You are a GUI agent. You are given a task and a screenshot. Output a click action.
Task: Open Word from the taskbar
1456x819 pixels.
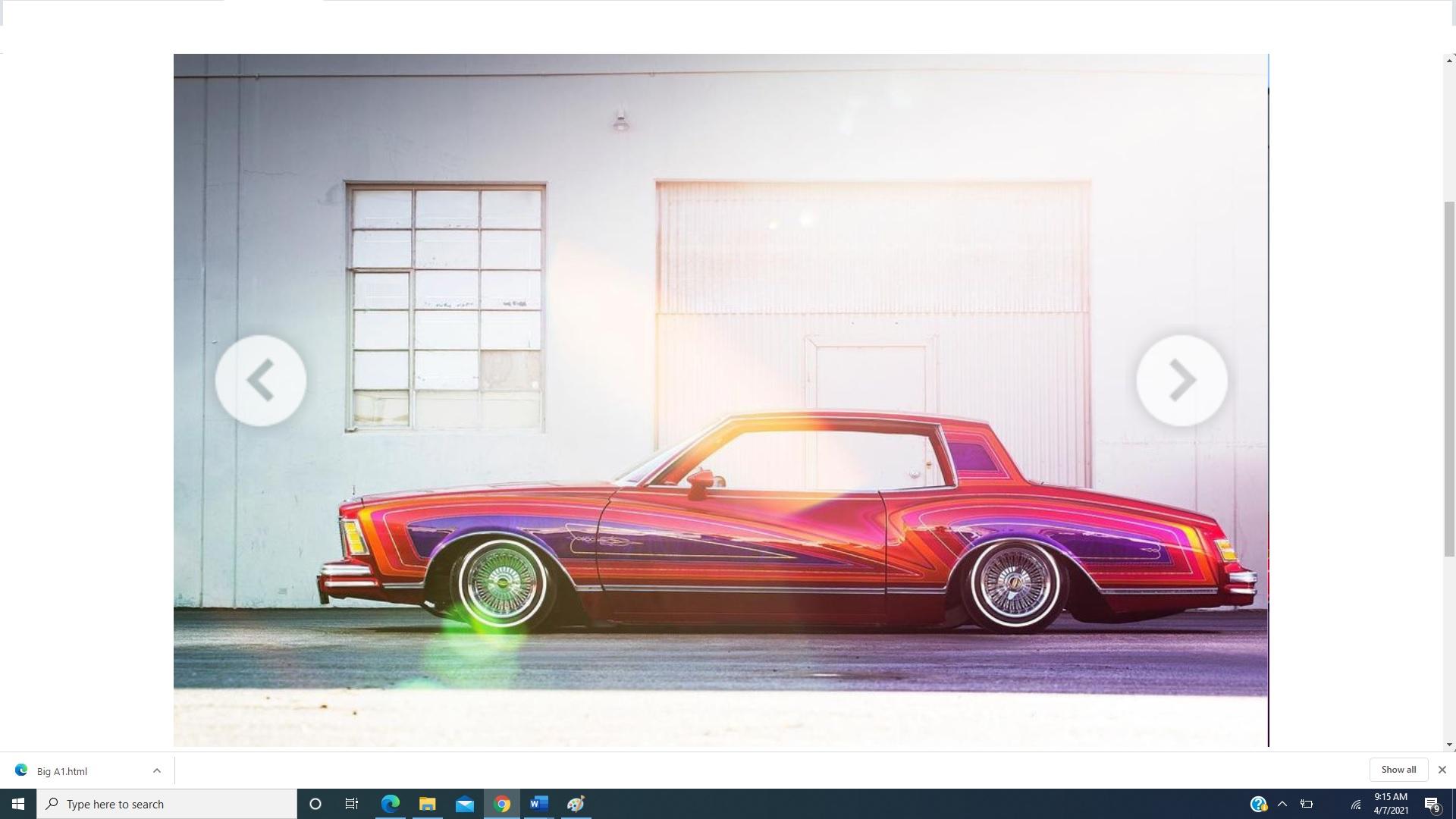pos(538,804)
